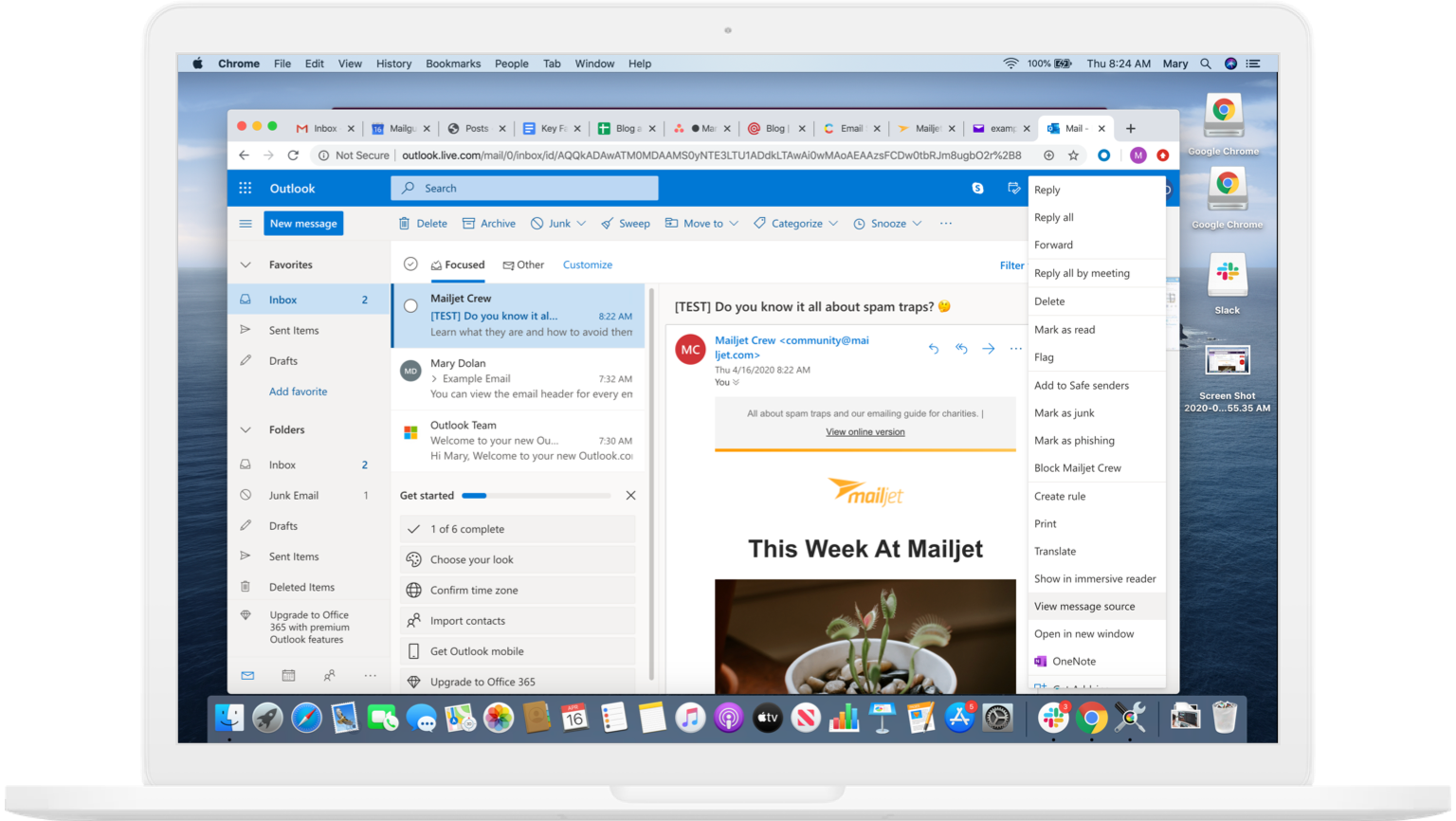The height and width of the screenshot is (821, 1456).
Task: Collapse the Favorites section
Action: (246, 265)
